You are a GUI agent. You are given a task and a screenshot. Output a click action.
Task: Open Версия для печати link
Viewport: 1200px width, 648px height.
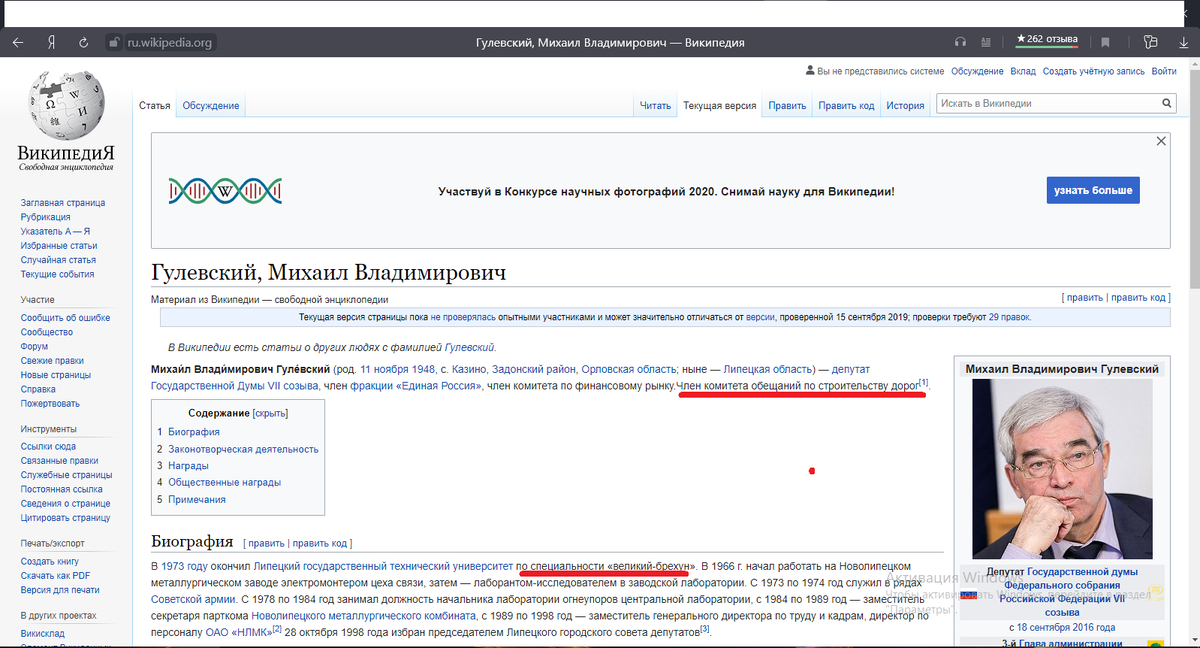pyautogui.click(x=60, y=590)
